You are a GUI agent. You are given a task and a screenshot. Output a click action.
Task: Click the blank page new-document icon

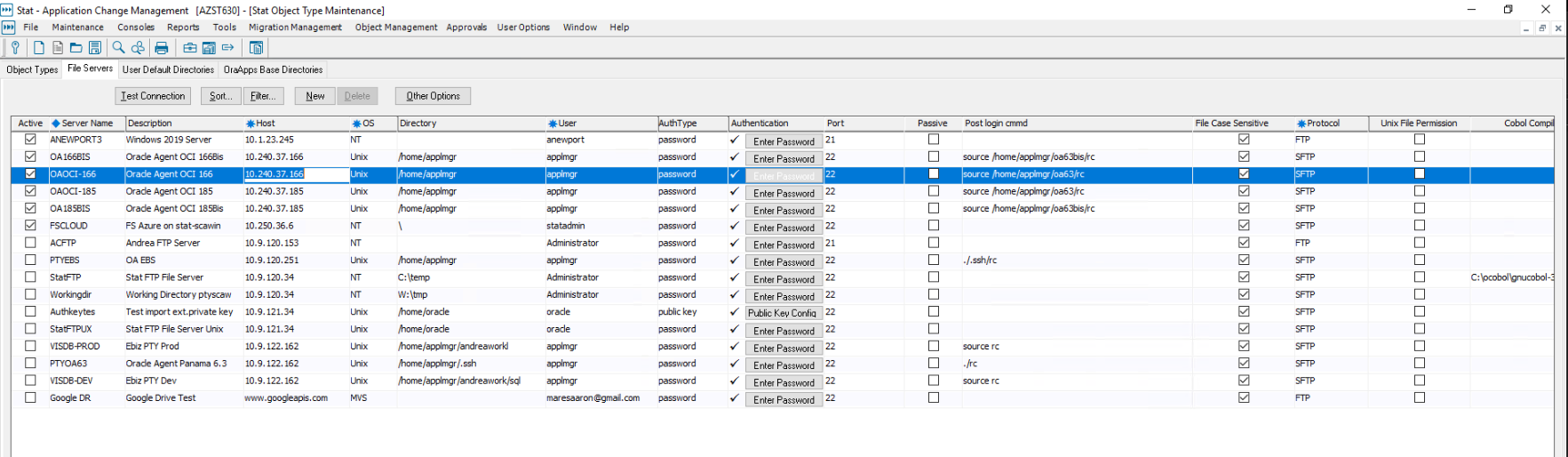click(x=38, y=48)
